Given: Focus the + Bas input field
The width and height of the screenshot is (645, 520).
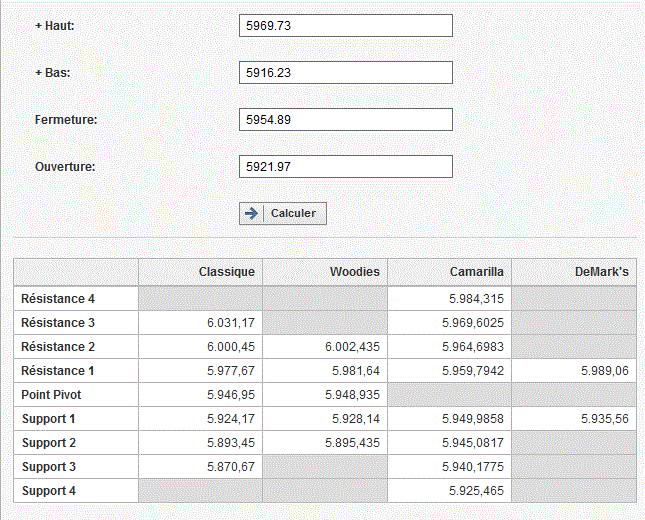Looking at the screenshot, I should tap(345, 73).
